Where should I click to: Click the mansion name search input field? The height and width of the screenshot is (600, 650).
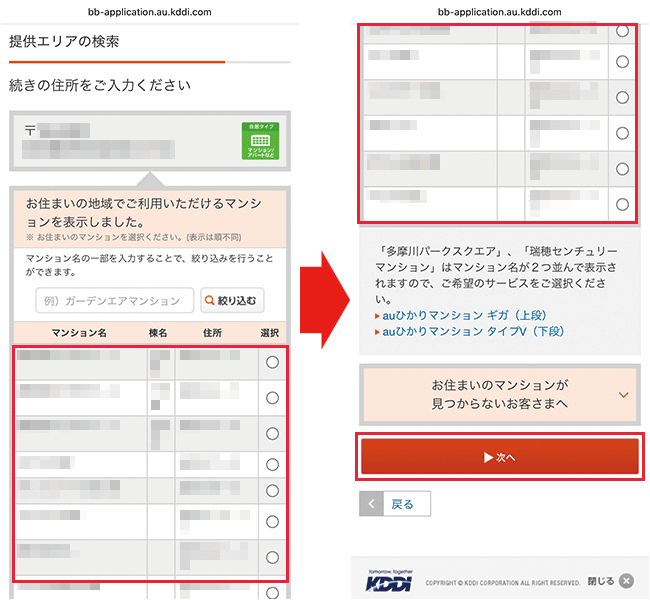(x=114, y=300)
